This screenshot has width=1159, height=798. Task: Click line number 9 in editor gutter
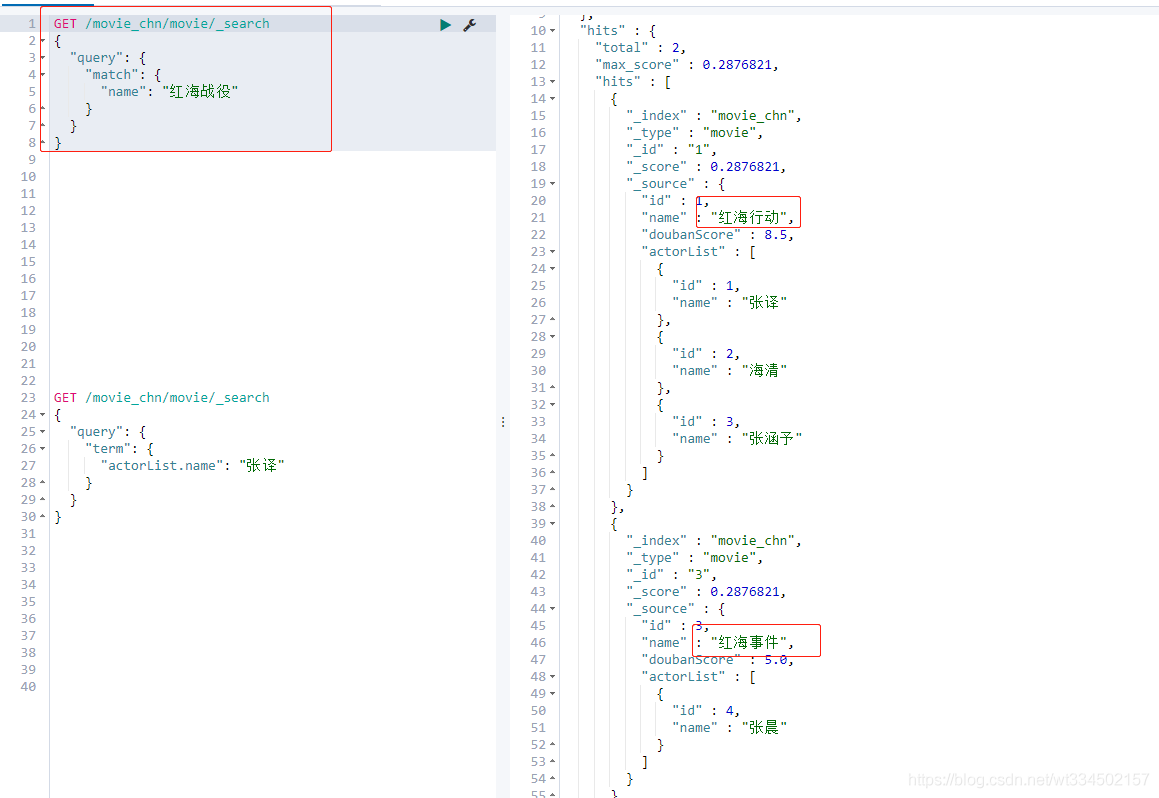pos(32,160)
